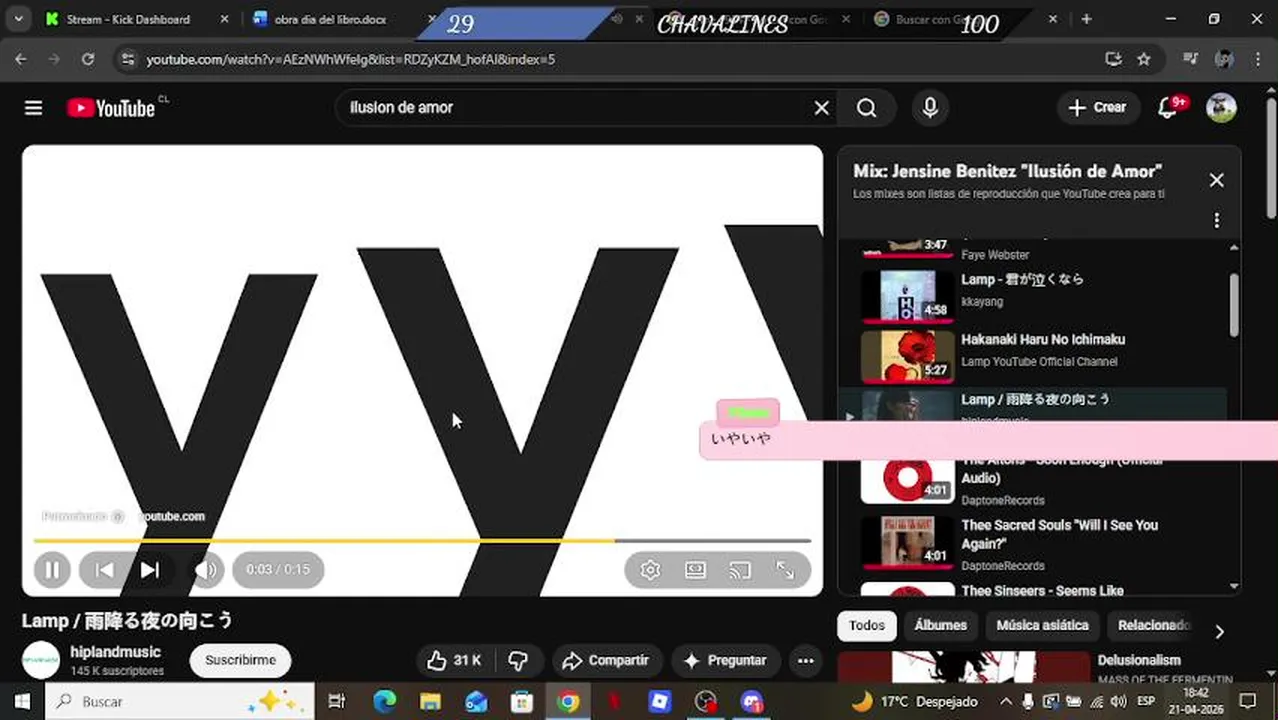Cast video to a TV

coord(740,570)
